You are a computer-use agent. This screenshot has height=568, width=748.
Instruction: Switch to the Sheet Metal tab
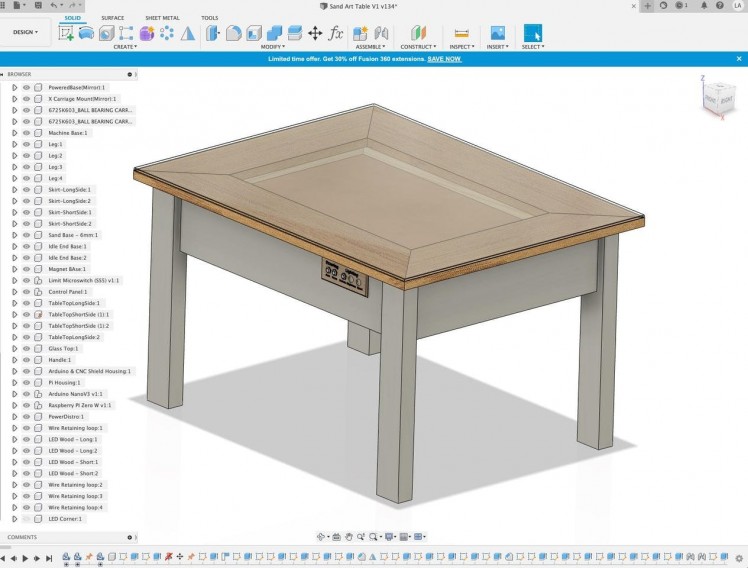(x=162, y=18)
